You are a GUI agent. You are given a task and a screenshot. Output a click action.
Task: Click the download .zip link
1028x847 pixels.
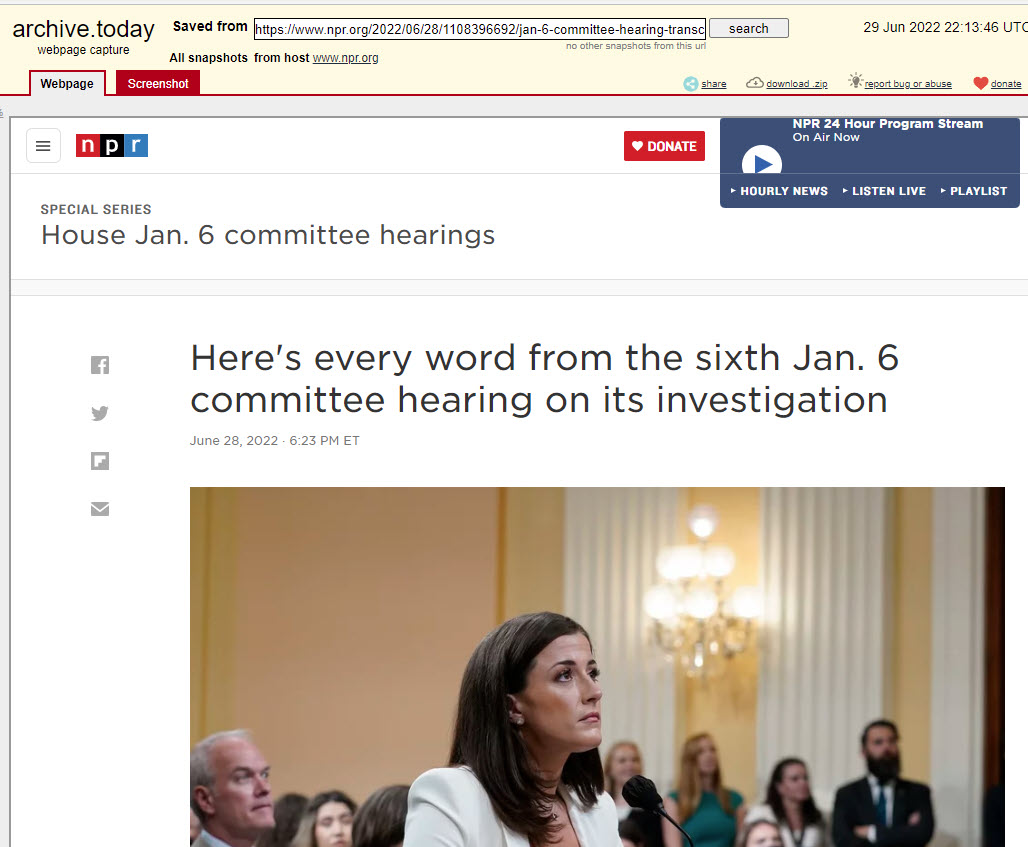797,84
